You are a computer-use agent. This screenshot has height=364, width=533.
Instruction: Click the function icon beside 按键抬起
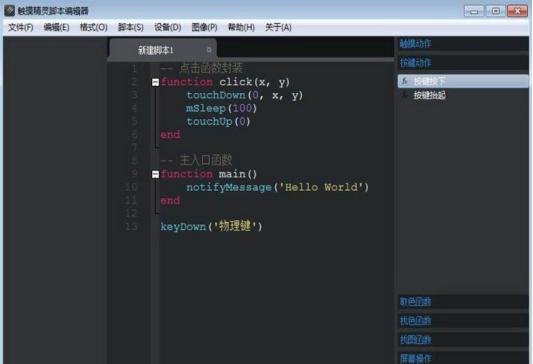coord(405,95)
